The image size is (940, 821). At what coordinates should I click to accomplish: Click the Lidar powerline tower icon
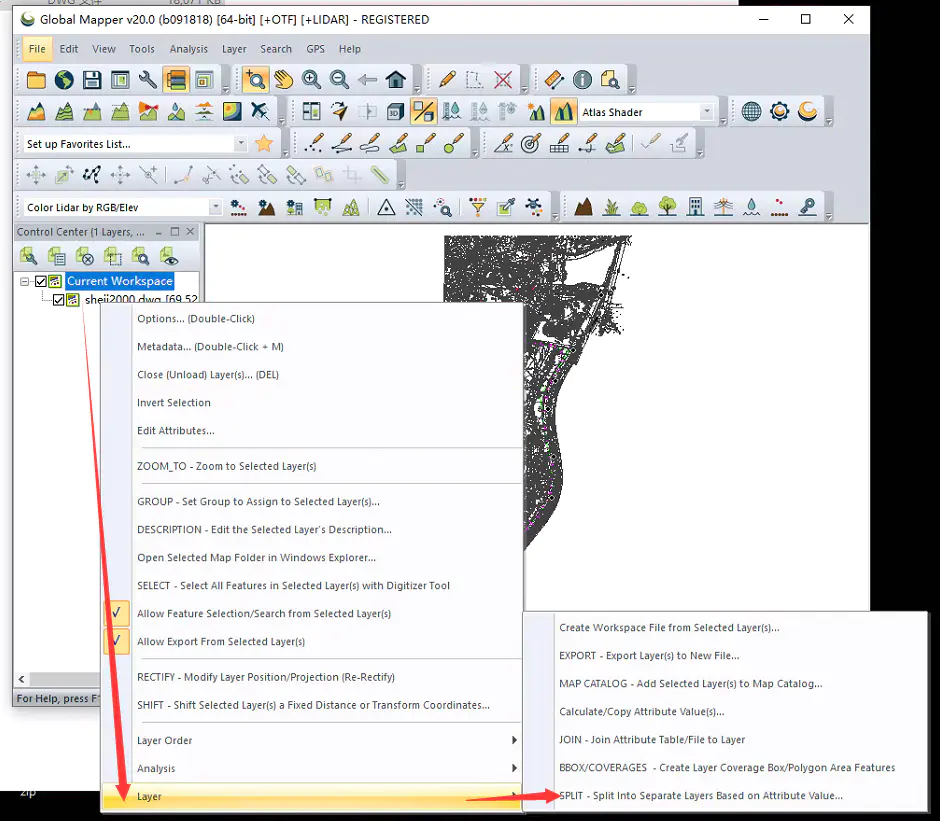click(x=724, y=207)
